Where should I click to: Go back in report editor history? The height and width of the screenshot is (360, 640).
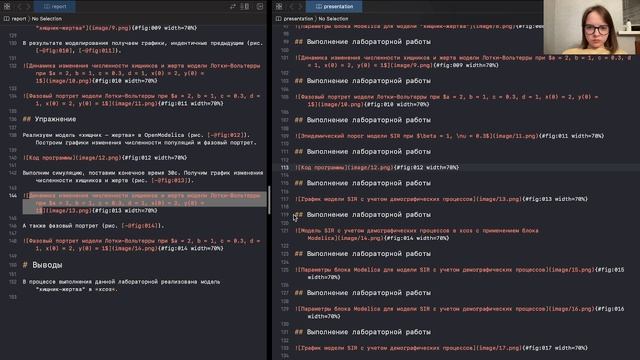point(19,6)
